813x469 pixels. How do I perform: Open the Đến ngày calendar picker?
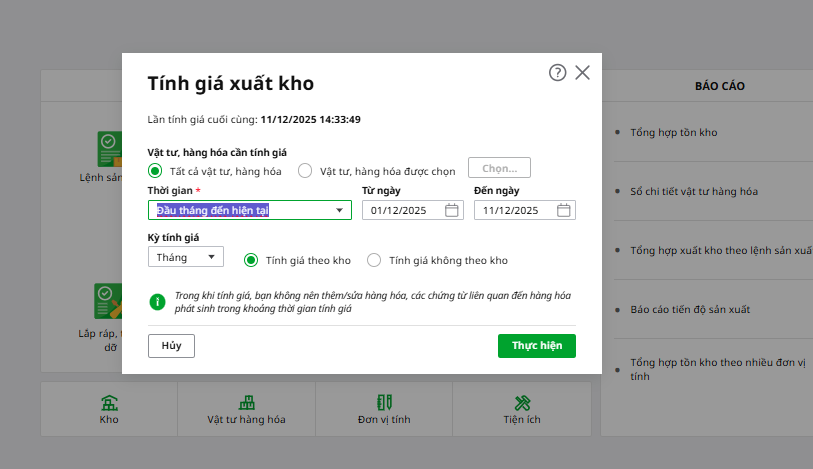[563, 210]
